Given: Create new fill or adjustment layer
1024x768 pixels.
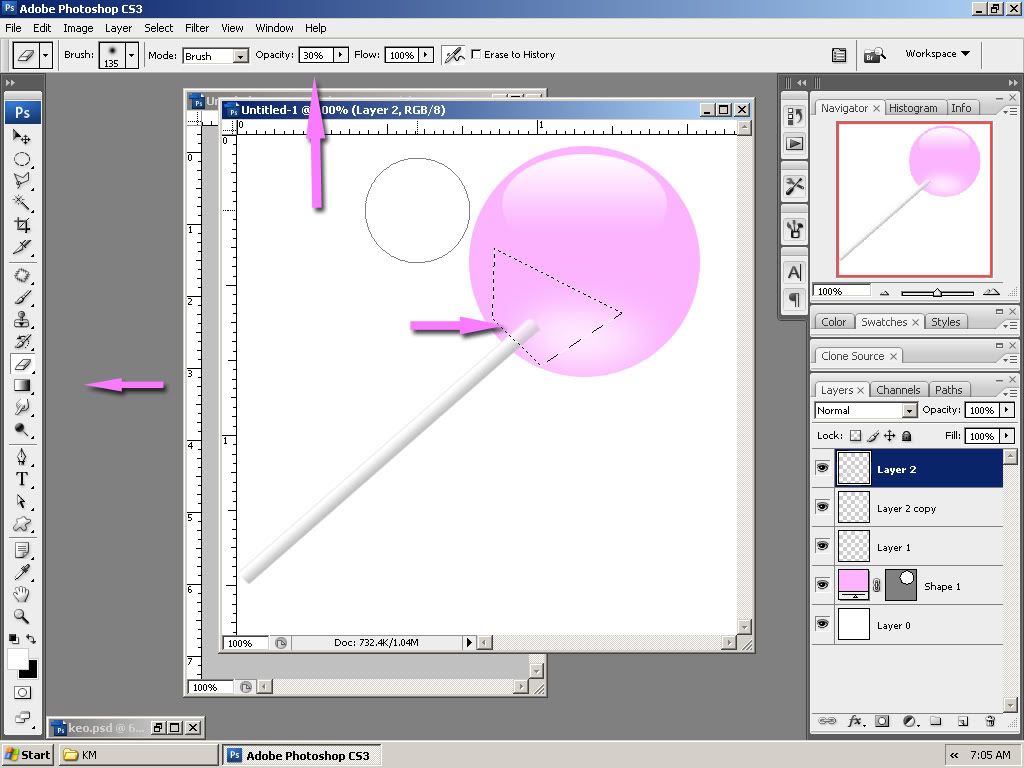Looking at the screenshot, I should pos(908,721).
